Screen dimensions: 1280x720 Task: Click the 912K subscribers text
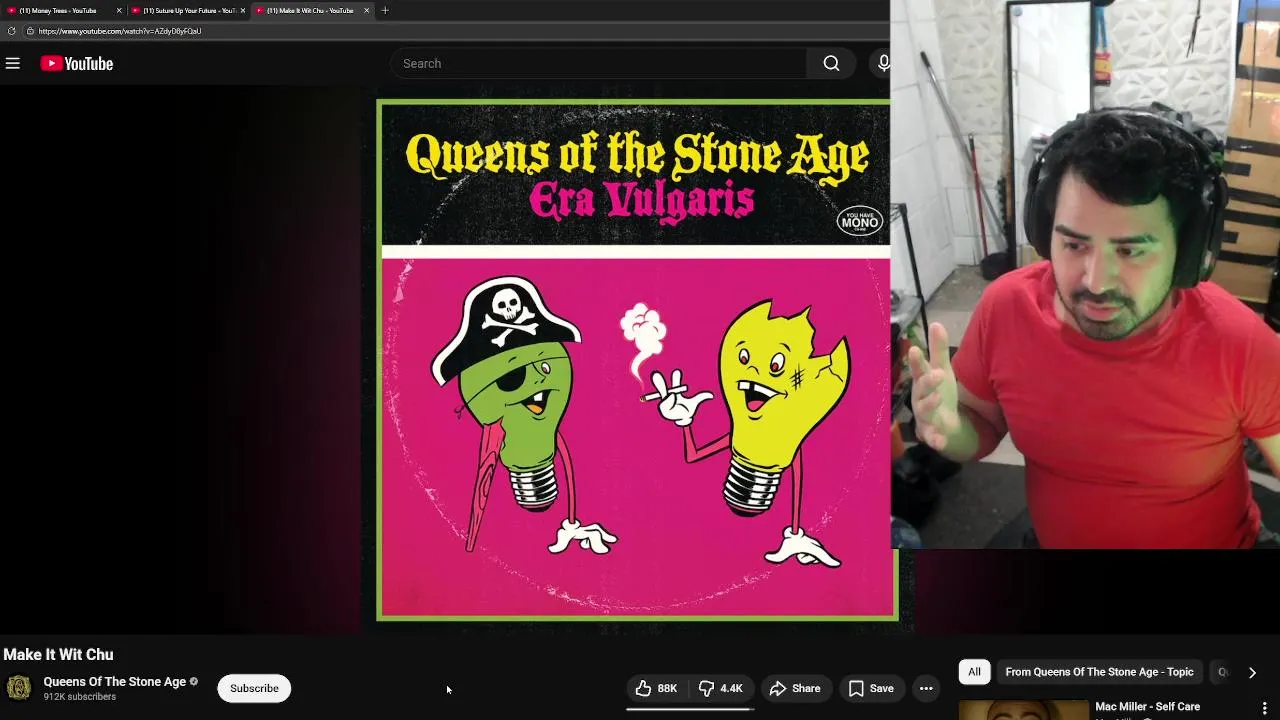point(80,697)
